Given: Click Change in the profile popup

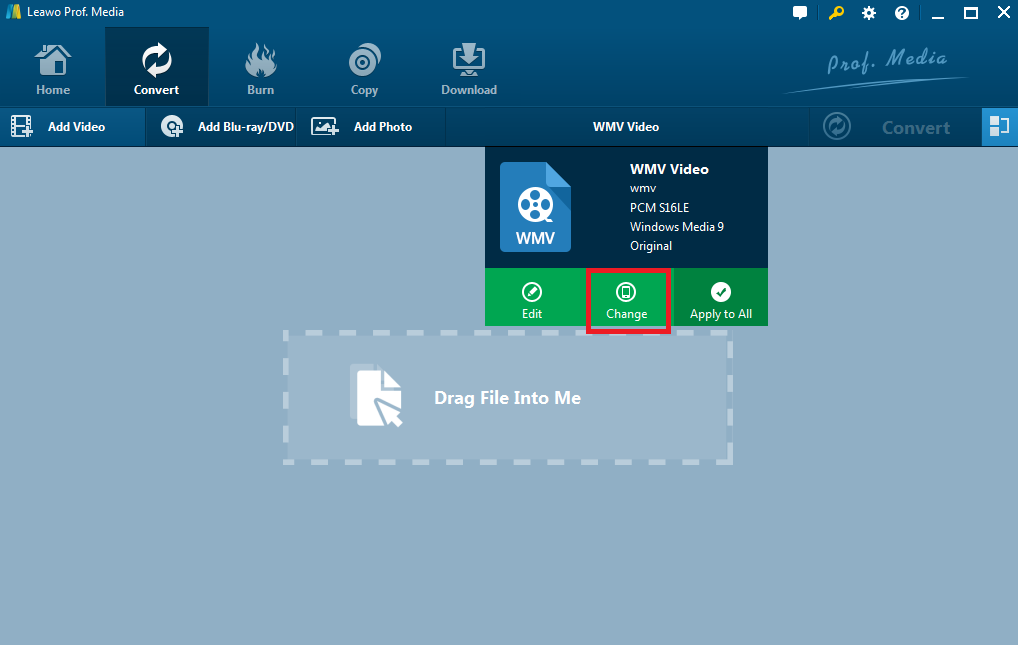Looking at the screenshot, I should pyautogui.click(x=627, y=300).
